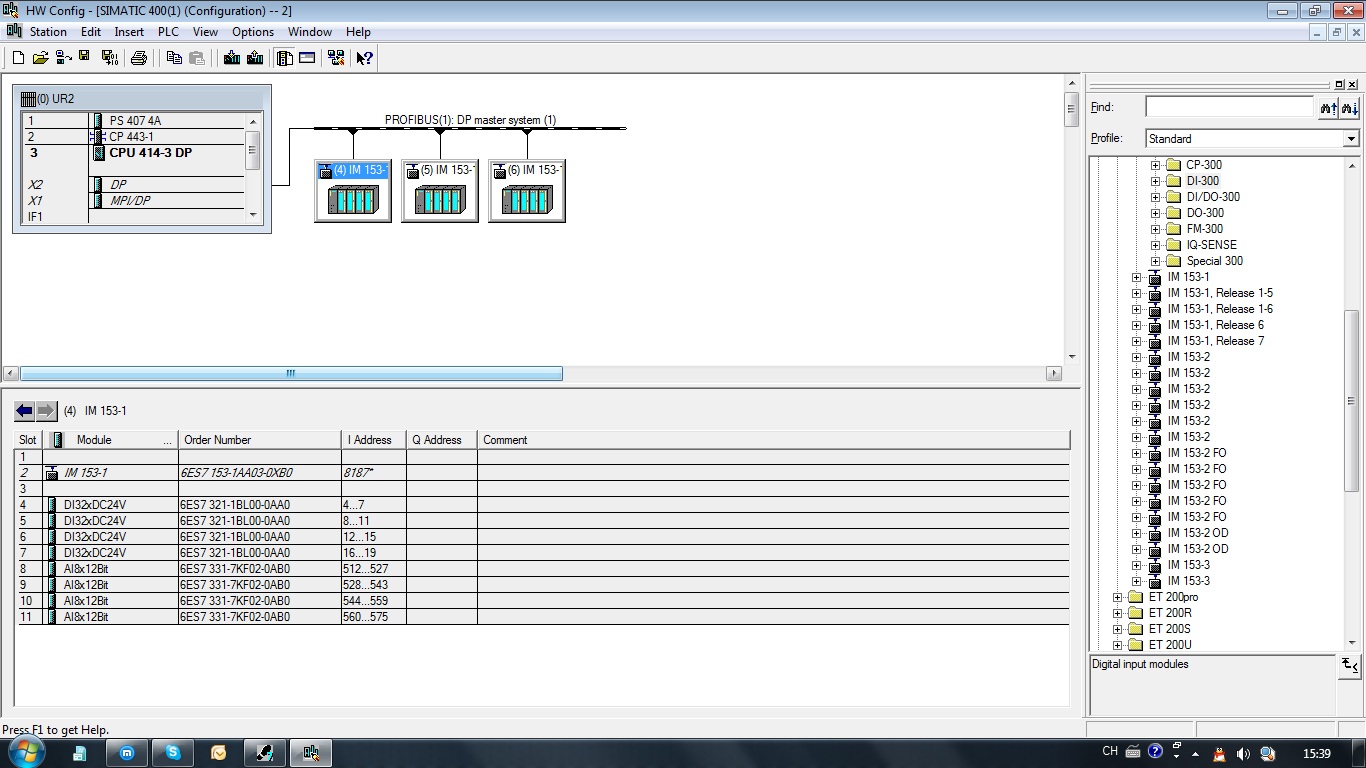
Task: Save the configuration with the floppy disk icon
Action: (x=85, y=58)
